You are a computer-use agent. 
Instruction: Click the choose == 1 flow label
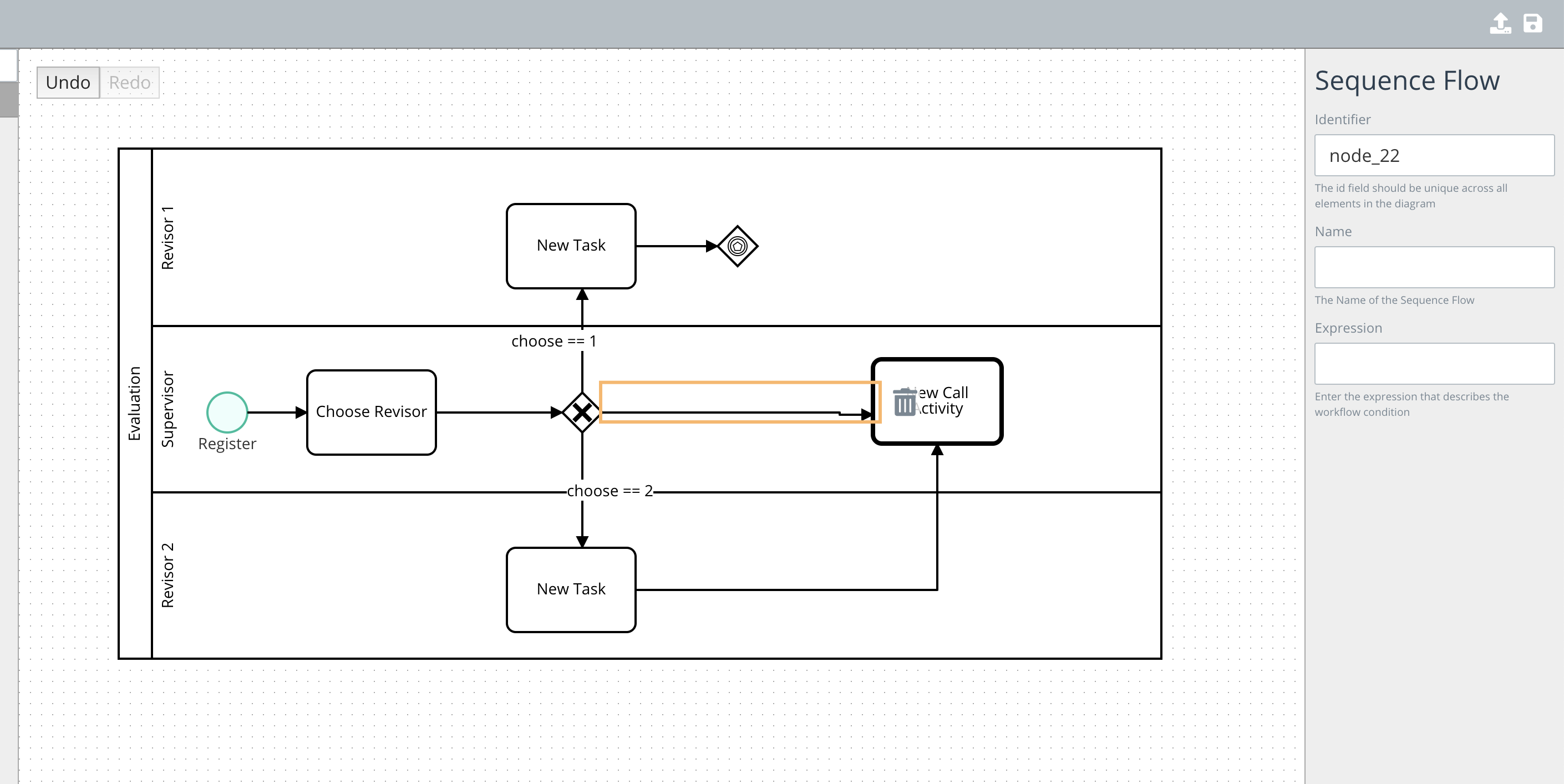click(x=554, y=340)
